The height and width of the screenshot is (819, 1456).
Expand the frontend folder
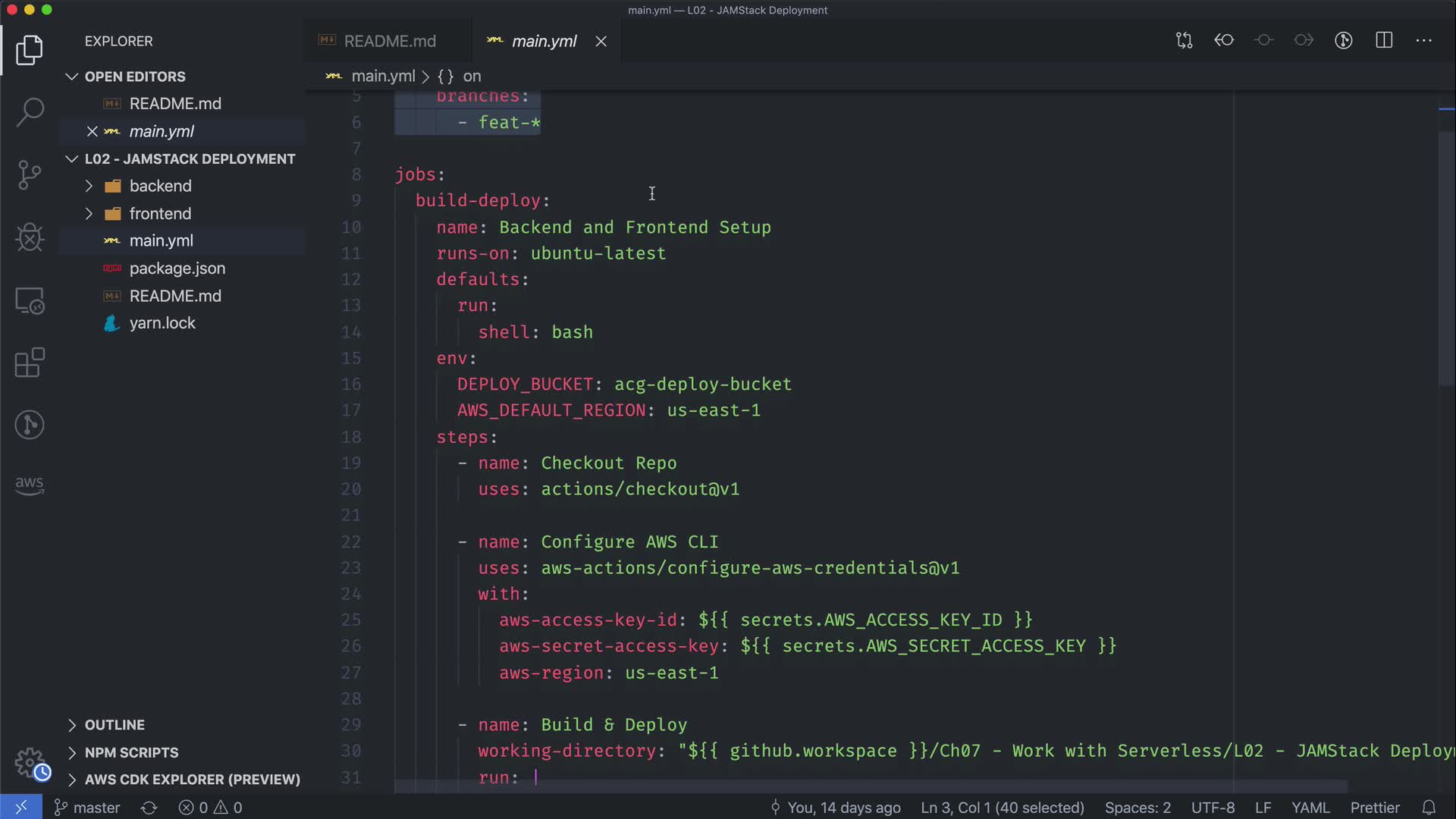160,214
